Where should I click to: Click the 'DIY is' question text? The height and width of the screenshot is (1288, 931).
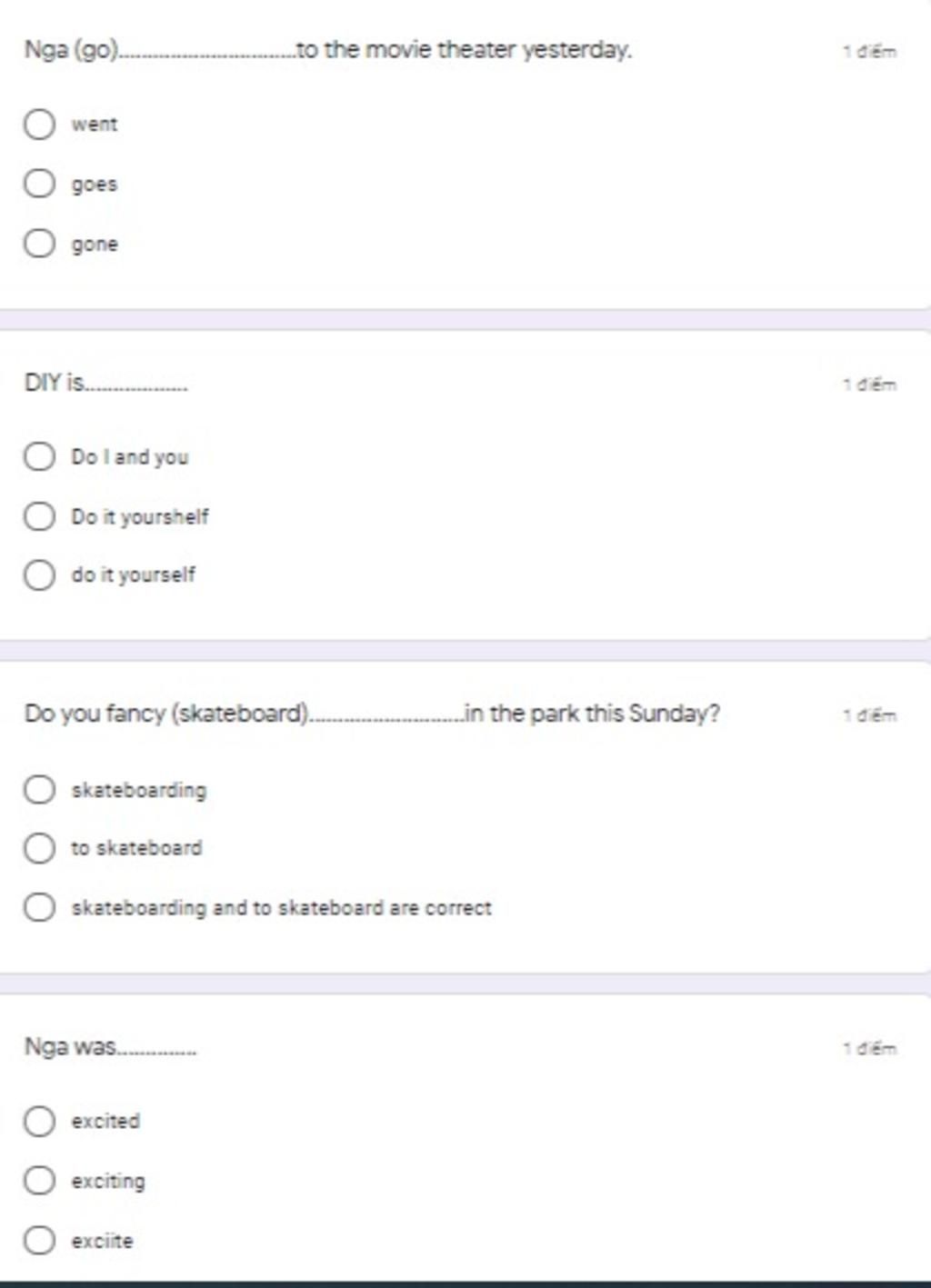click(105, 383)
